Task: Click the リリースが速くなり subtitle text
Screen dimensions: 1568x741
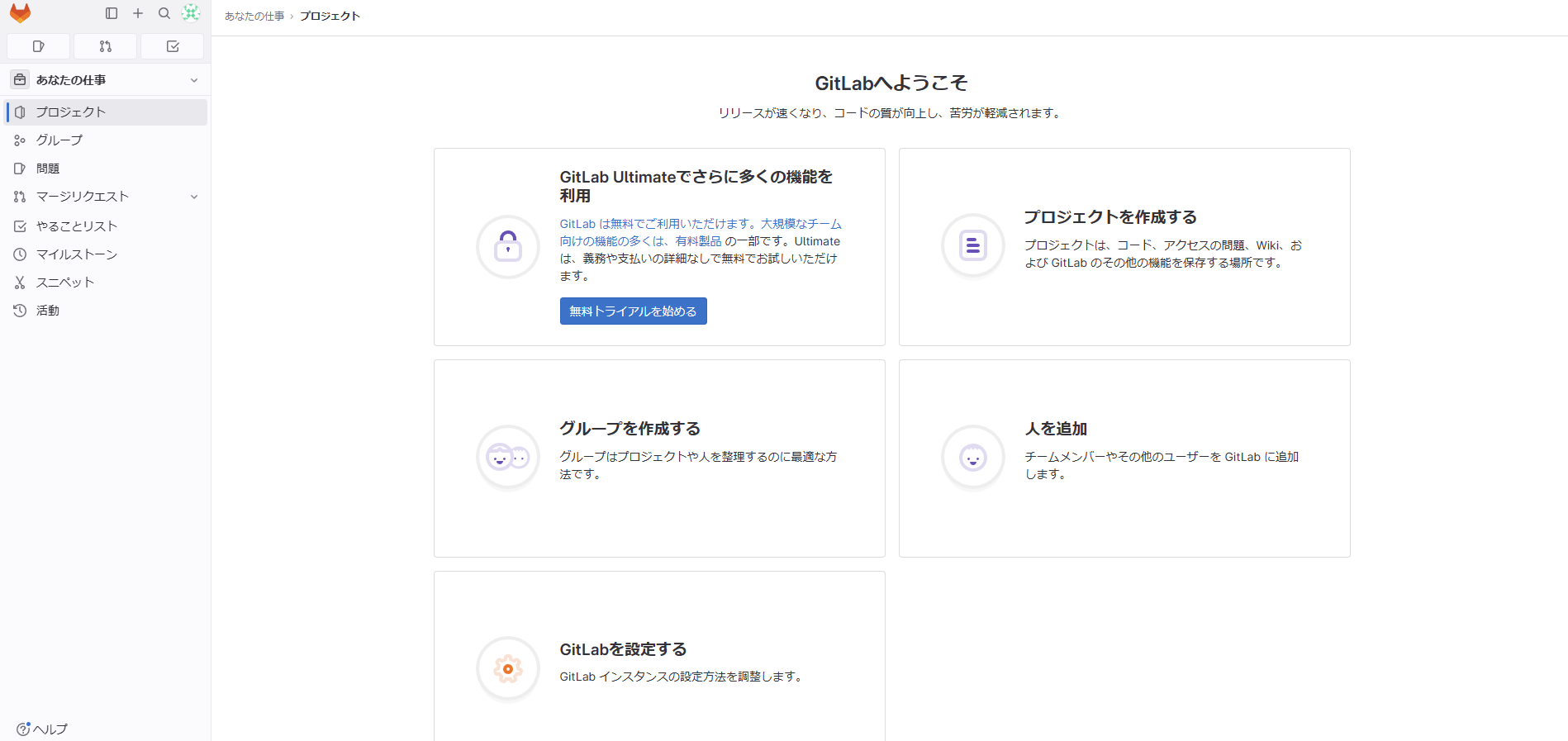Action: coord(891,113)
